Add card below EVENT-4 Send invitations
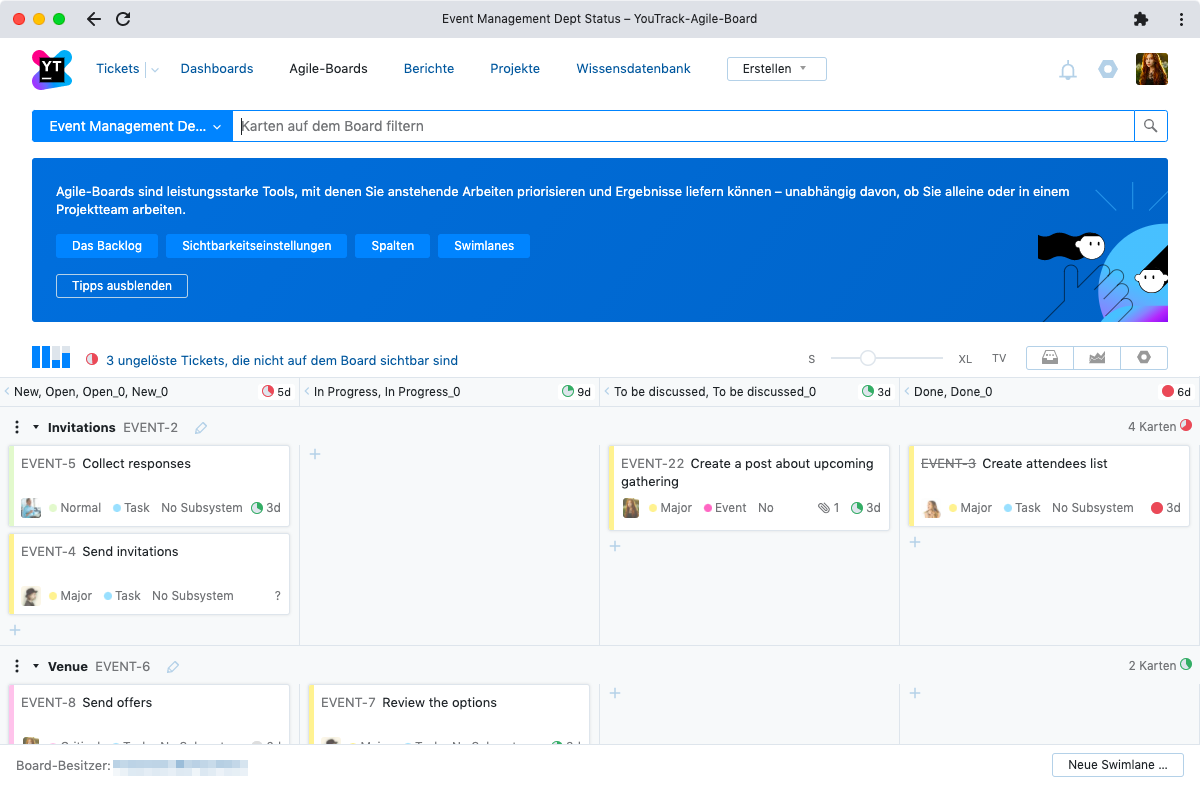 click(15, 630)
